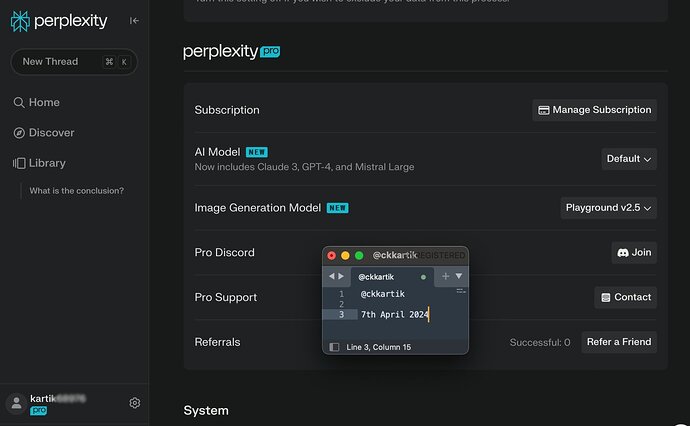Image resolution: width=690 pixels, height=426 pixels.
Task: Click line number 2 in editor gutter
Action: coord(341,304)
